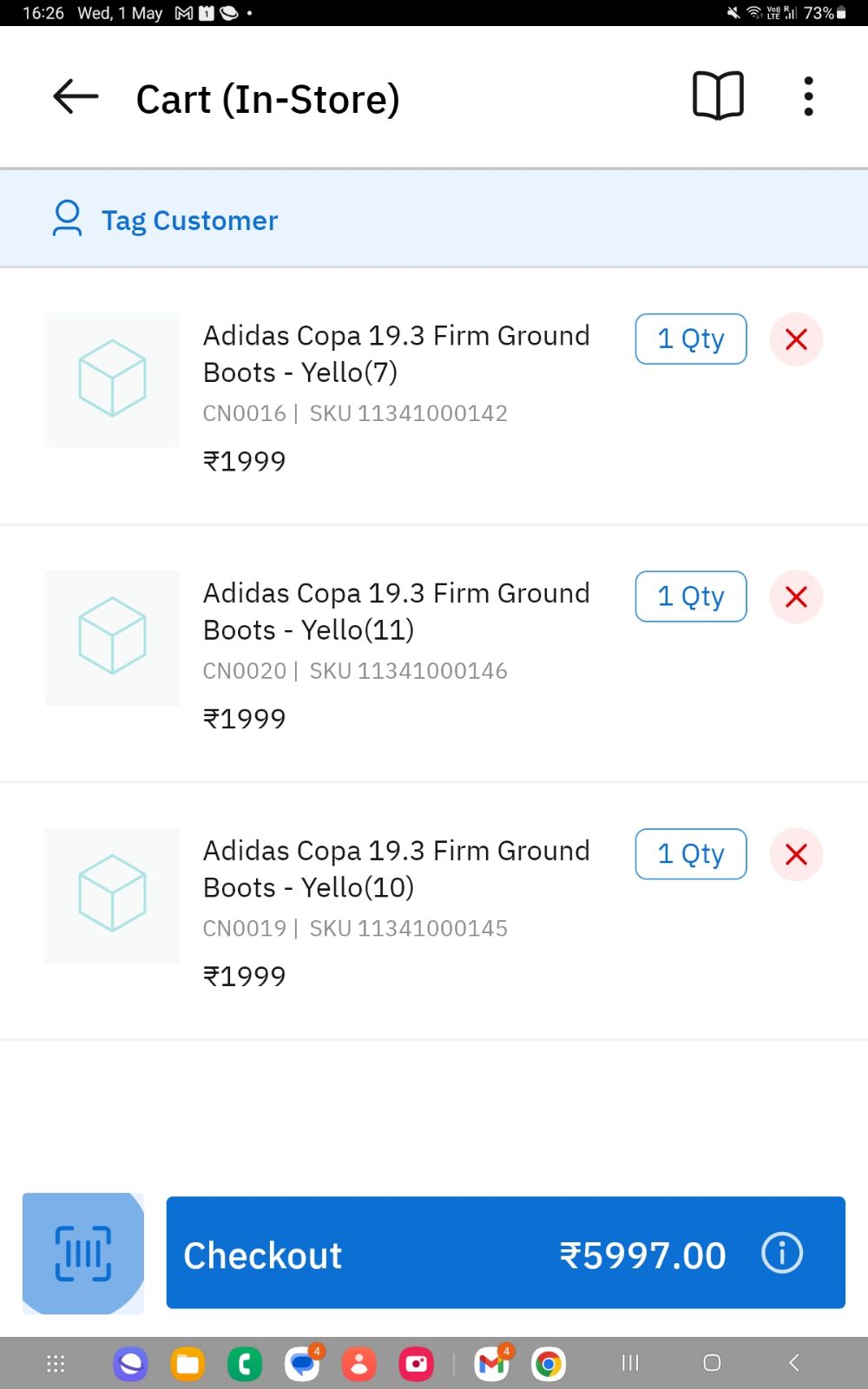The width and height of the screenshot is (868, 1389).
Task: Open the three-dot overflow menu
Action: [x=808, y=96]
